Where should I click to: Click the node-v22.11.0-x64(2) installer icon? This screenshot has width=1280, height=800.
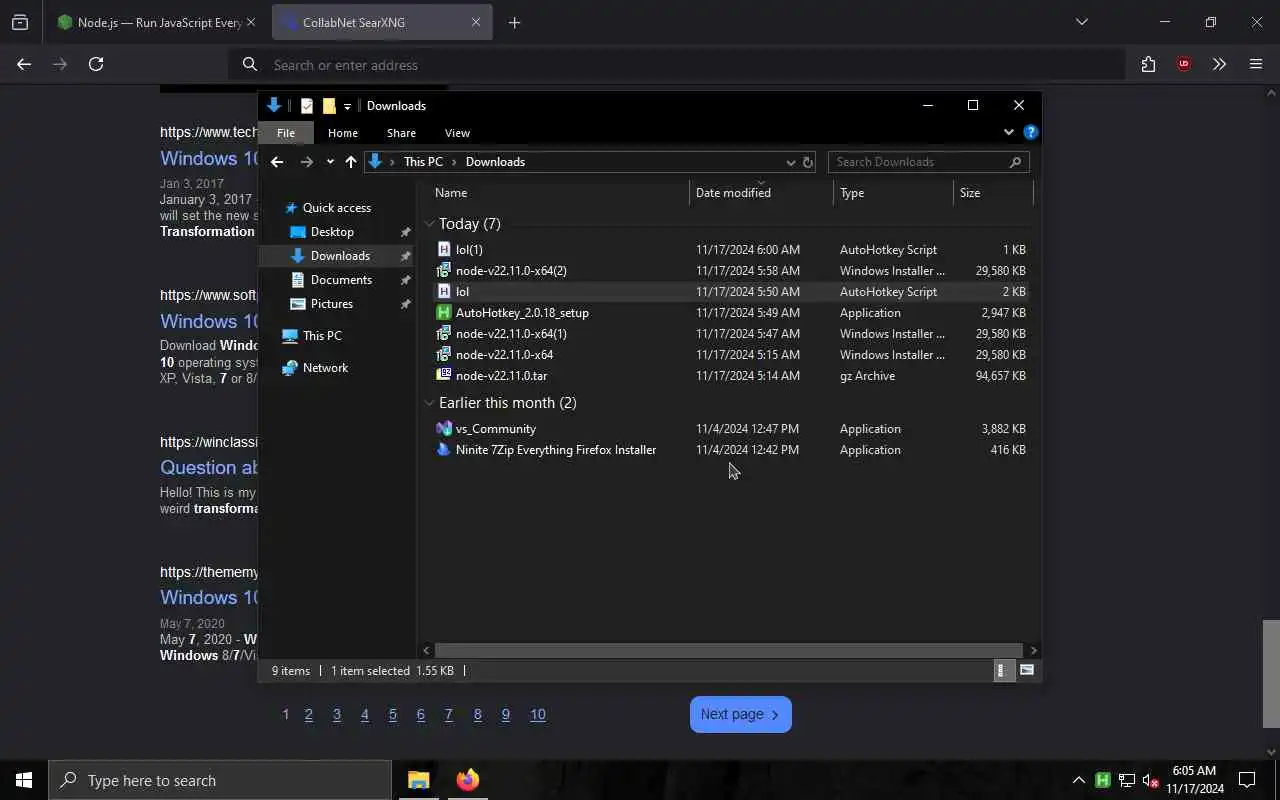[x=444, y=270]
